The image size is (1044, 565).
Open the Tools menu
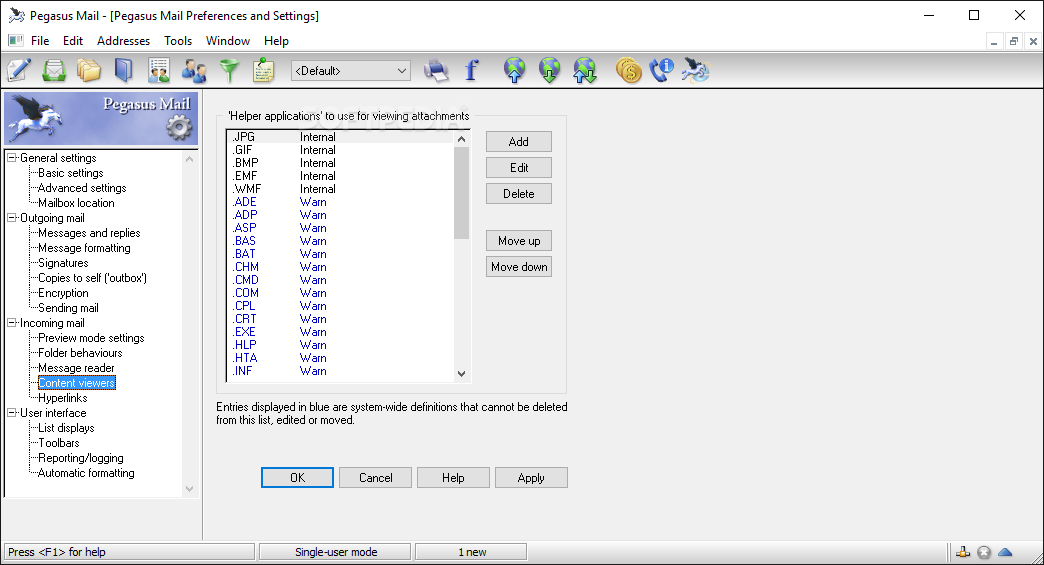(178, 41)
